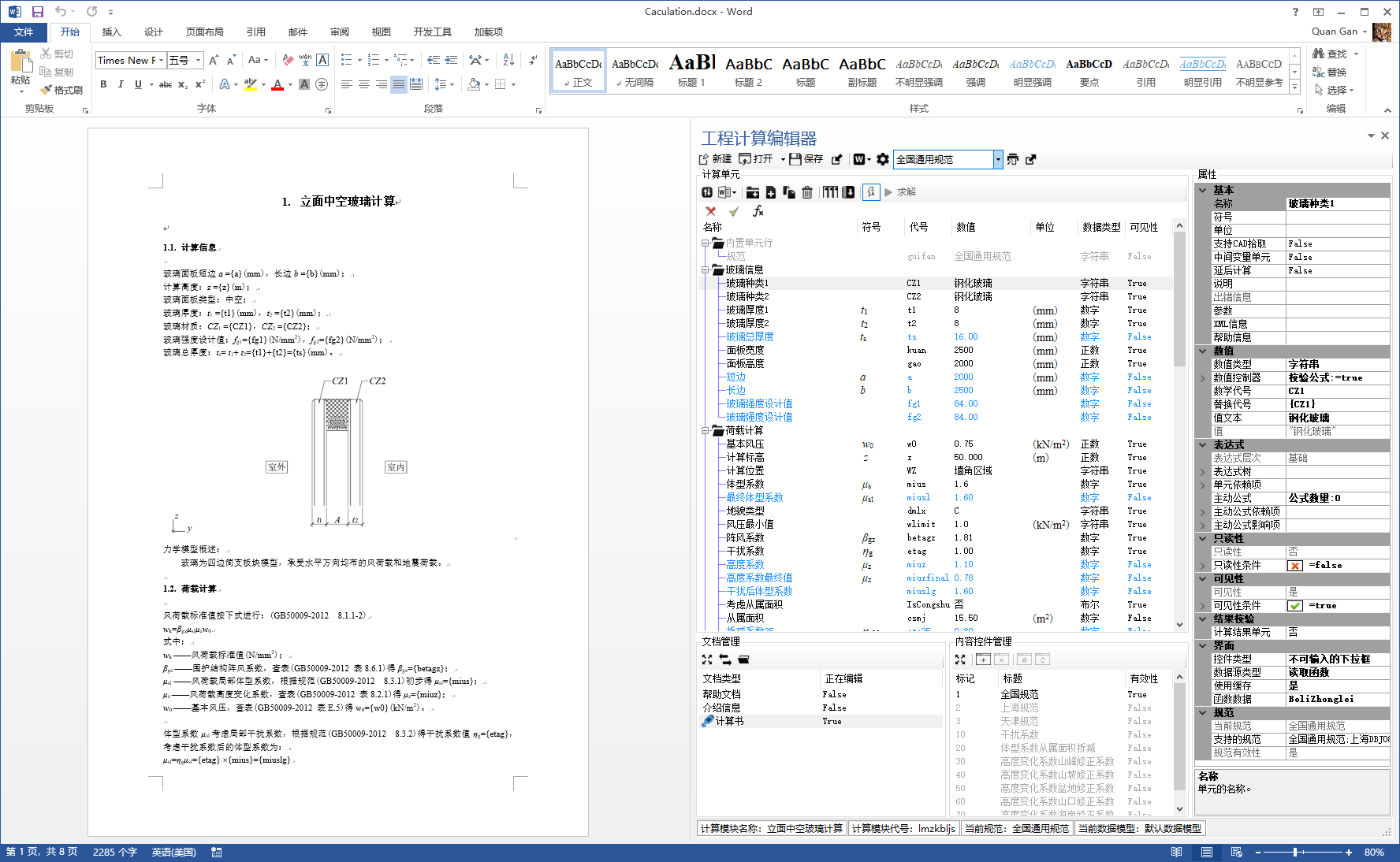Image resolution: width=1400 pixels, height=862 pixels.
Task: Click the green checkmark confirm icon
Action: (734, 211)
